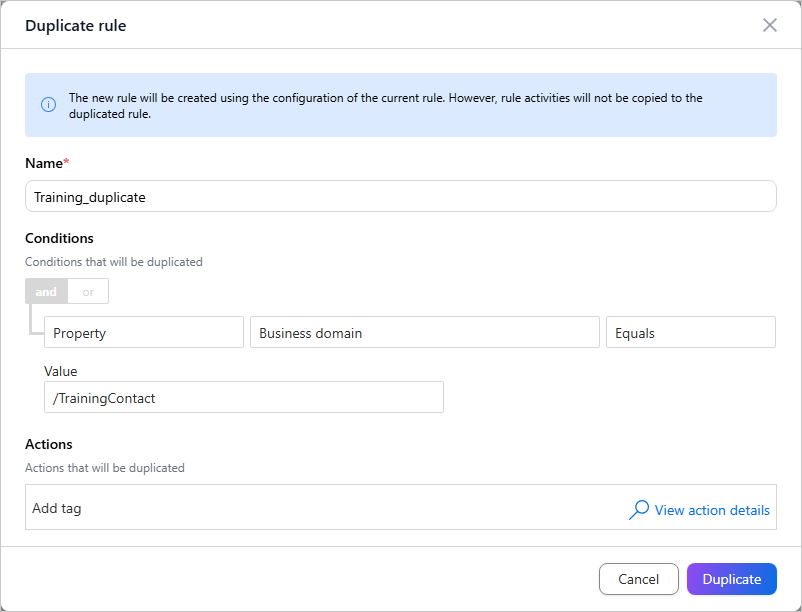
Task: Click the magnifier icon beside View action details
Action: (x=639, y=510)
